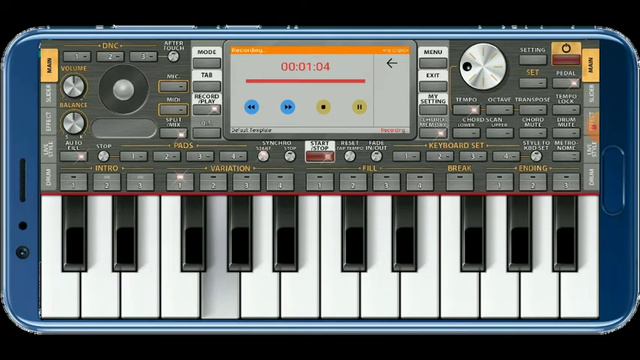Select DNC button 1

click(x=77, y=56)
